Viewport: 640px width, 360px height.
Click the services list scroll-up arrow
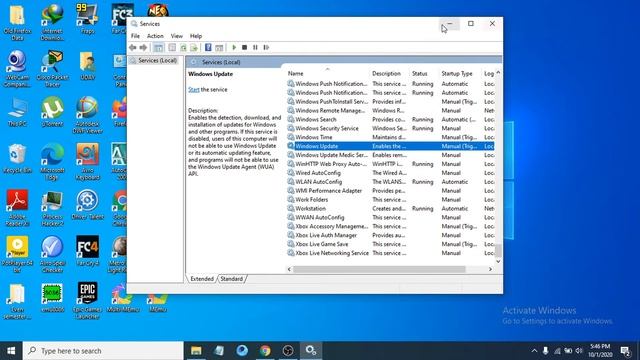pos(498,73)
